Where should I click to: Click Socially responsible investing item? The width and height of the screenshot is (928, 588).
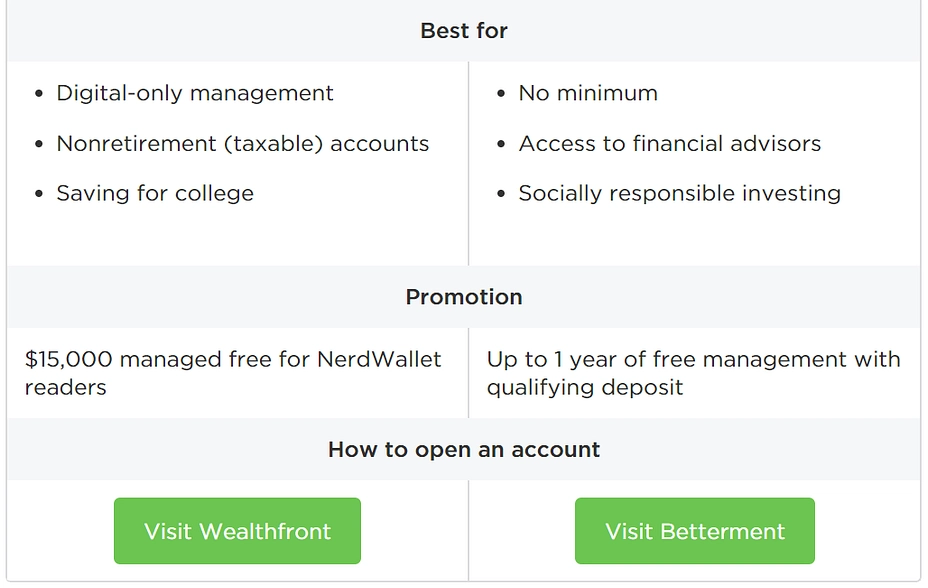click(x=679, y=193)
